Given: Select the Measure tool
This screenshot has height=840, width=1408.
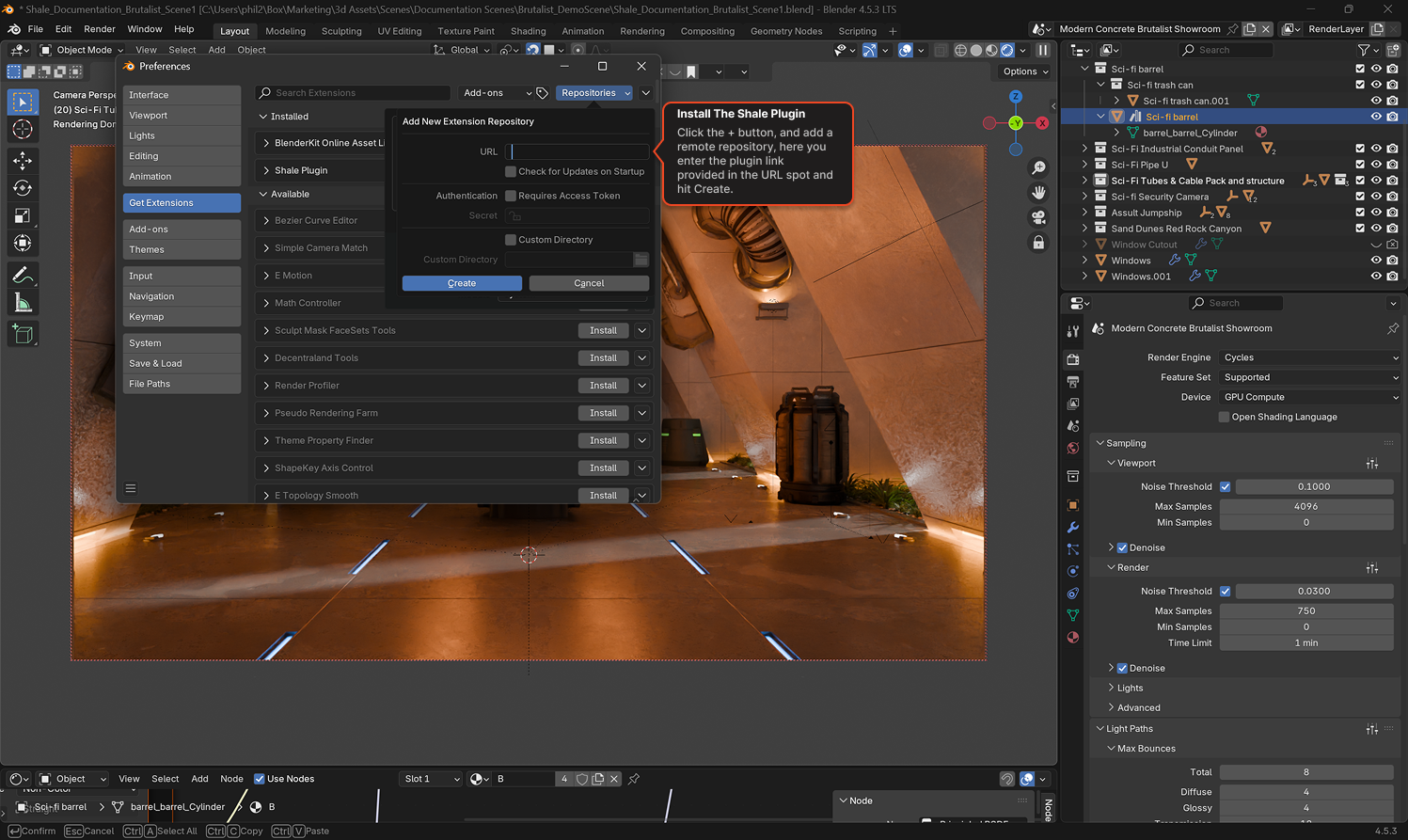Looking at the screenshot, I should (x=23, y=303).
